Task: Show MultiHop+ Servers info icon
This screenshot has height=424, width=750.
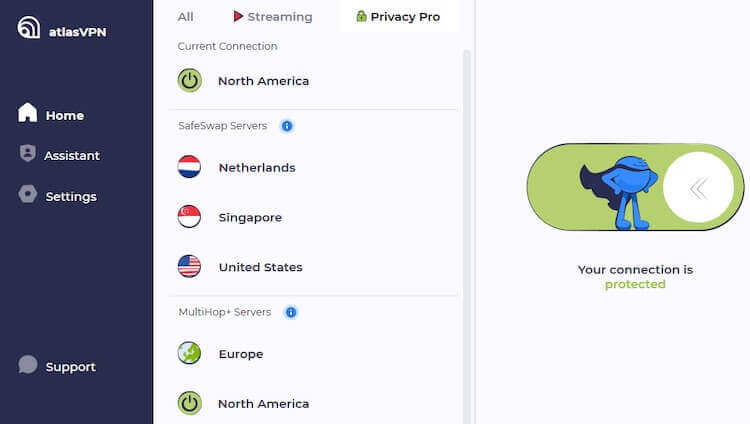Action: pyautogui.click(x=291, y=312)
